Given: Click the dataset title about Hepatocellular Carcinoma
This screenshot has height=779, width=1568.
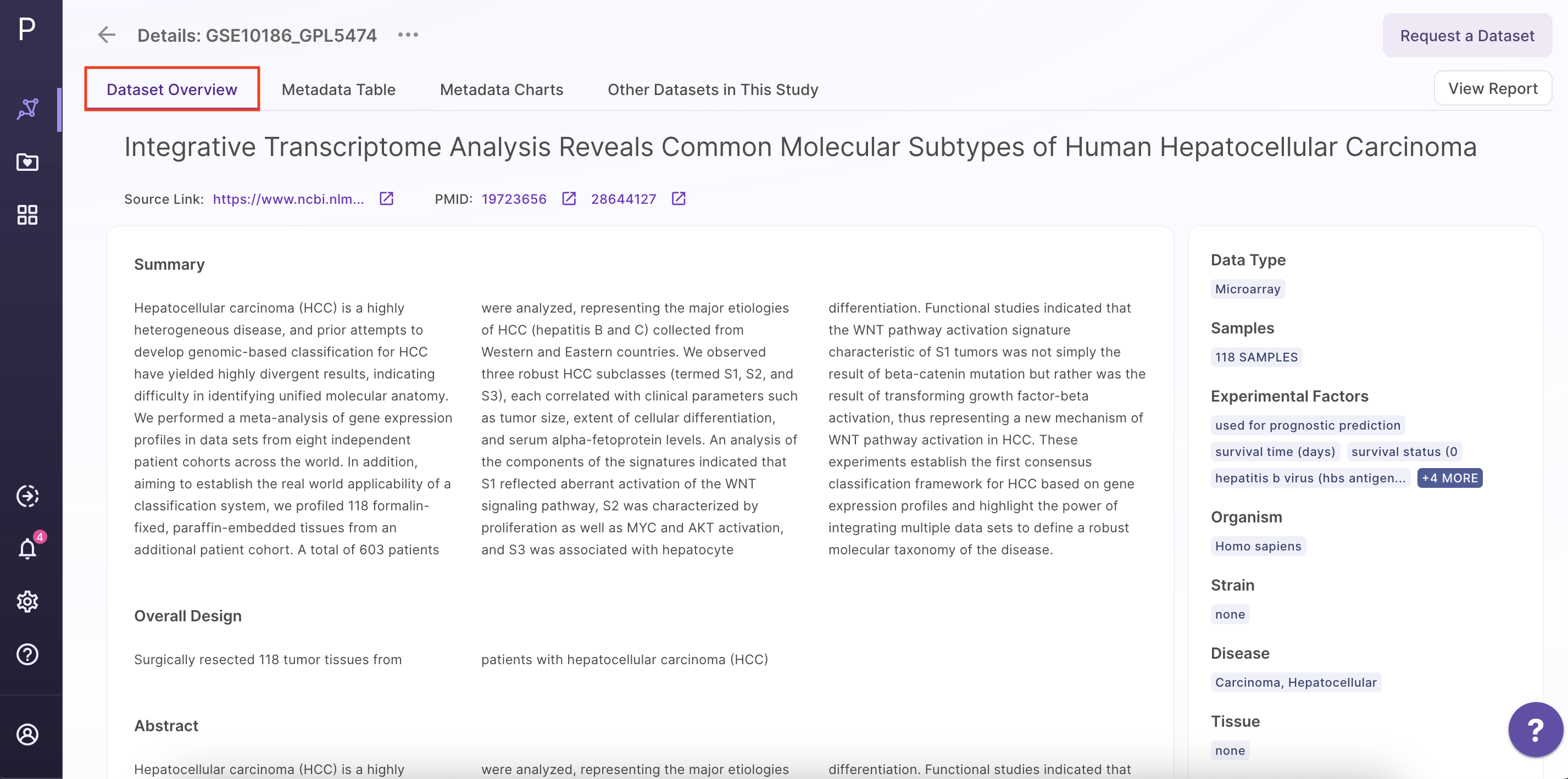Looking at the screenshot, I should click(x=800, y=147).
